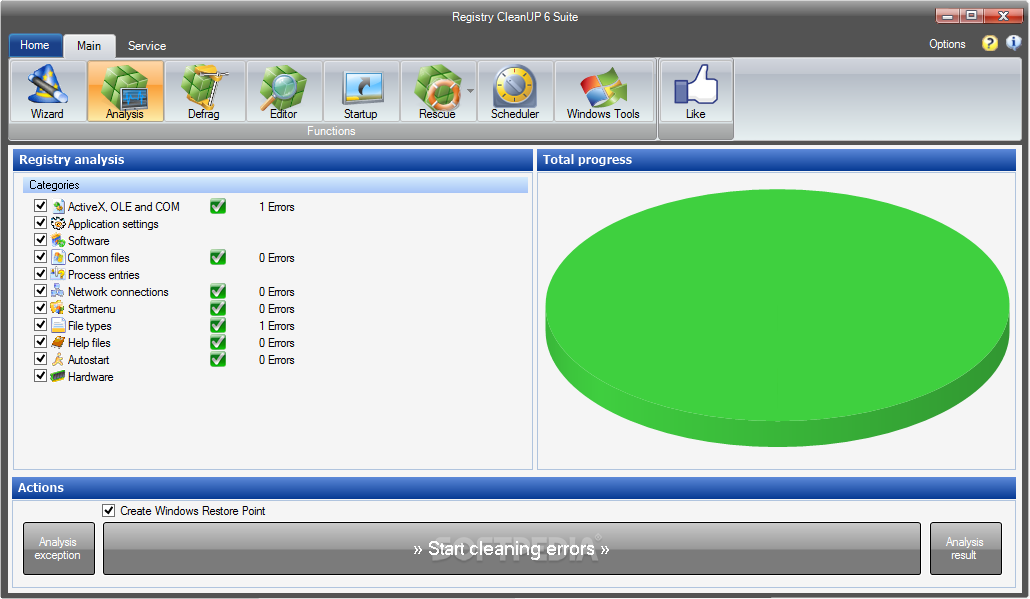
Task: Click green checkmark beside Autostart
Action: click(x=218, y=360)
